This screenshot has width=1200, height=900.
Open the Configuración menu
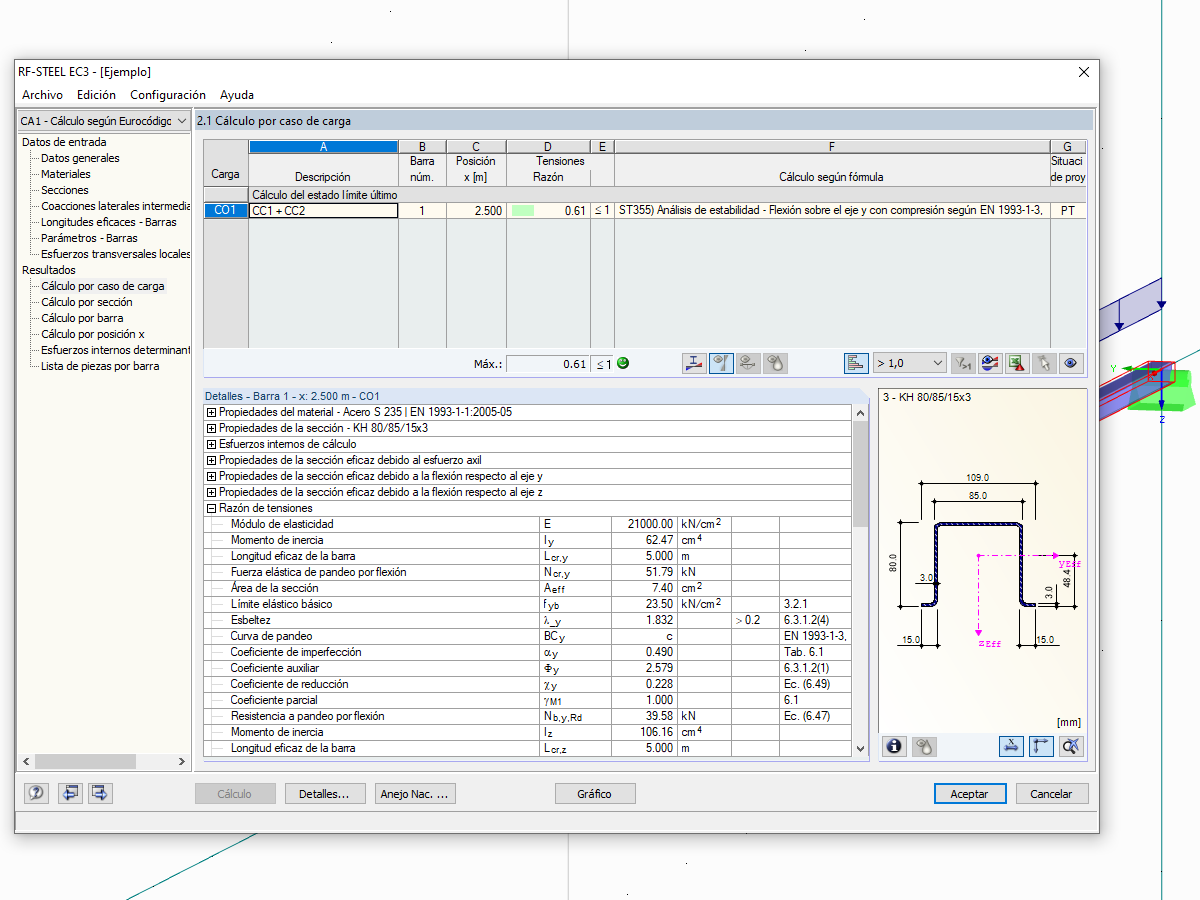coord(167,95)
